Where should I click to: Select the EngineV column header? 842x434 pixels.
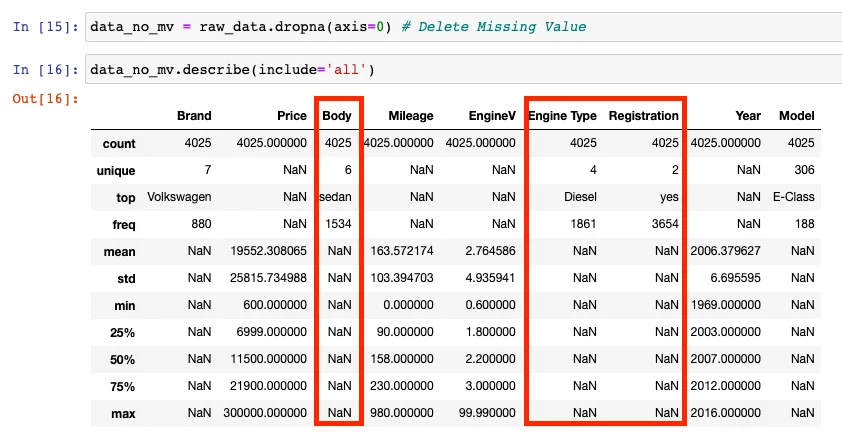click(492, 116)
